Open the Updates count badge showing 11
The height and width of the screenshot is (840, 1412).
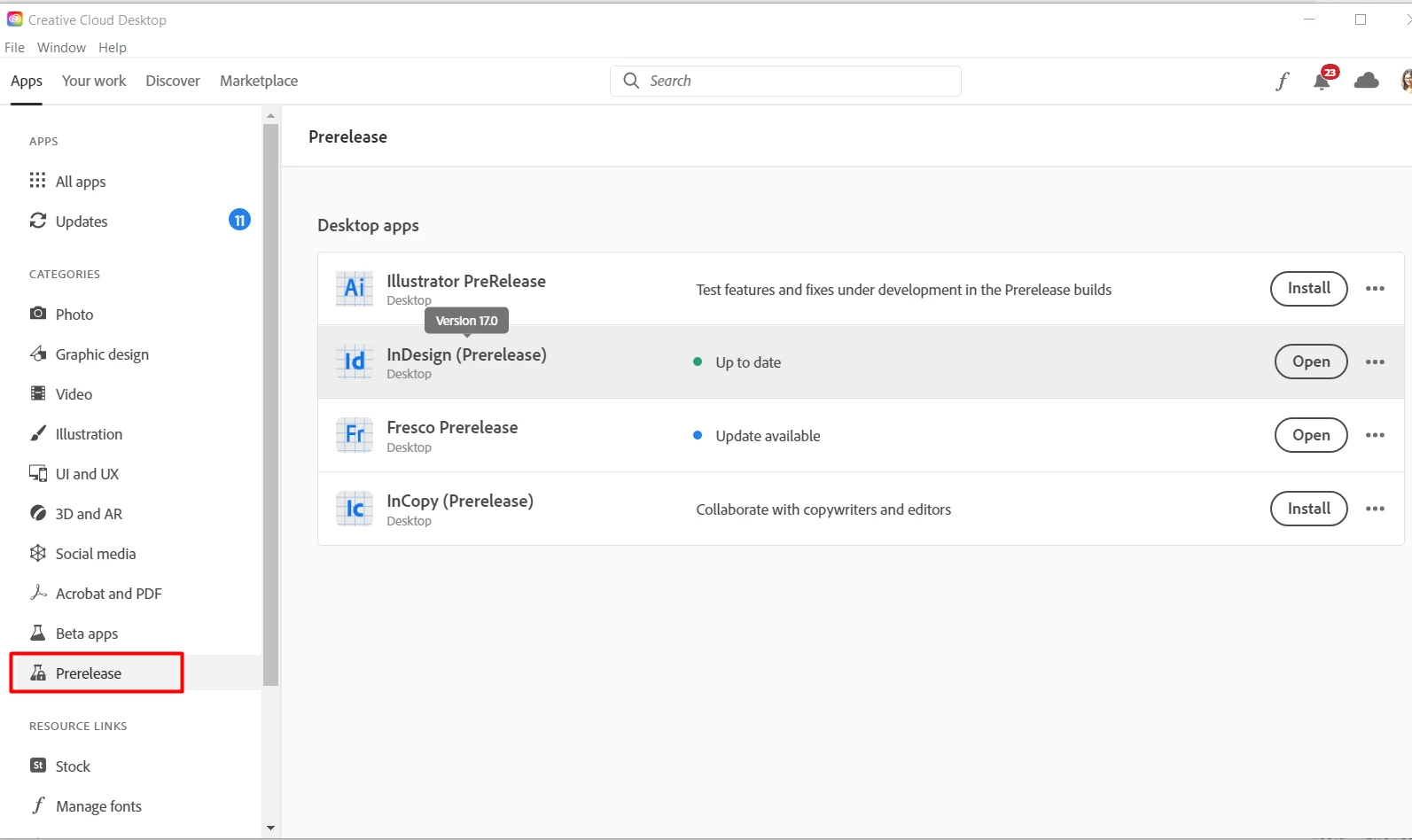click(239, 220)
